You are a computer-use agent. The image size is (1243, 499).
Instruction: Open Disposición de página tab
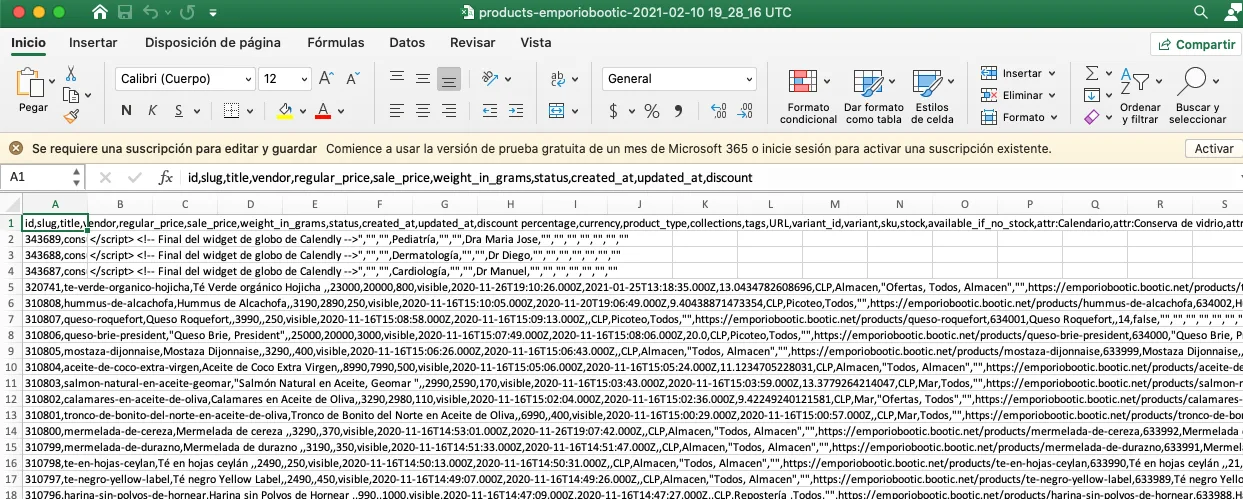[x=212, y=43]
